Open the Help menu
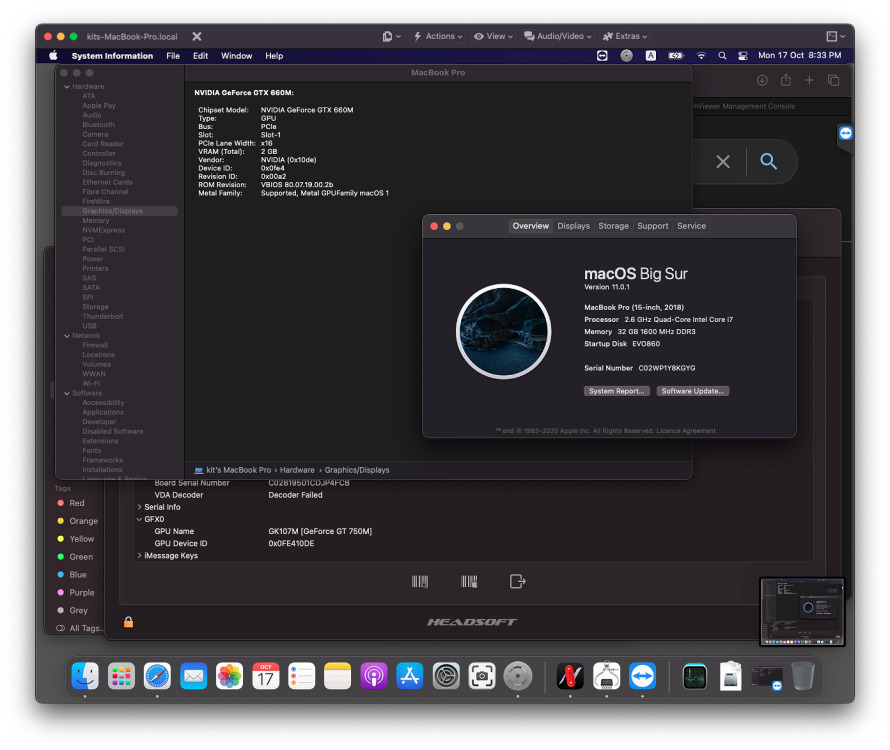The width and height of the screenshot is (890, 750). point(274,56)
